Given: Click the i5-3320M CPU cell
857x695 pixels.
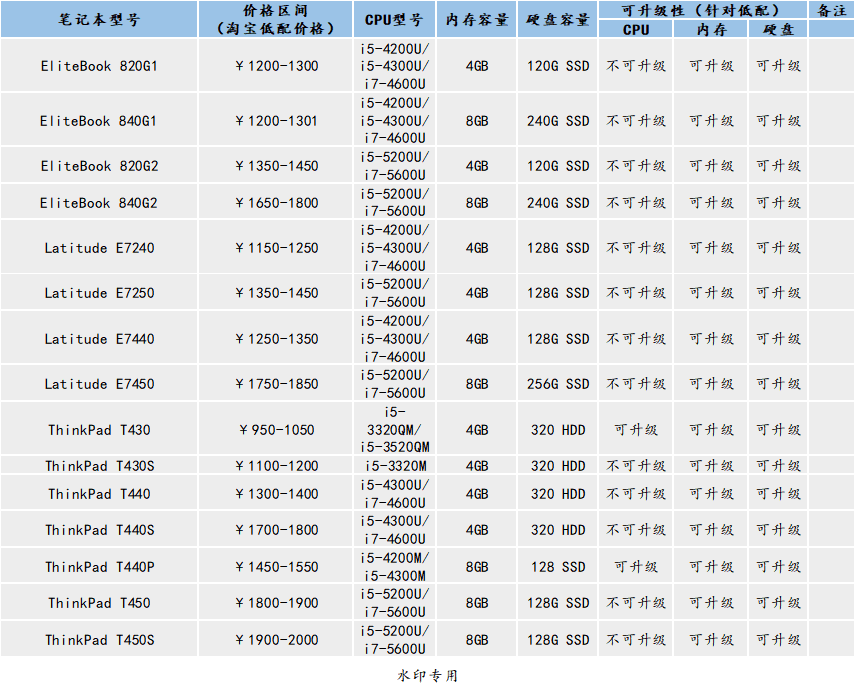Looking at the screenshot, I should (394, 466).
